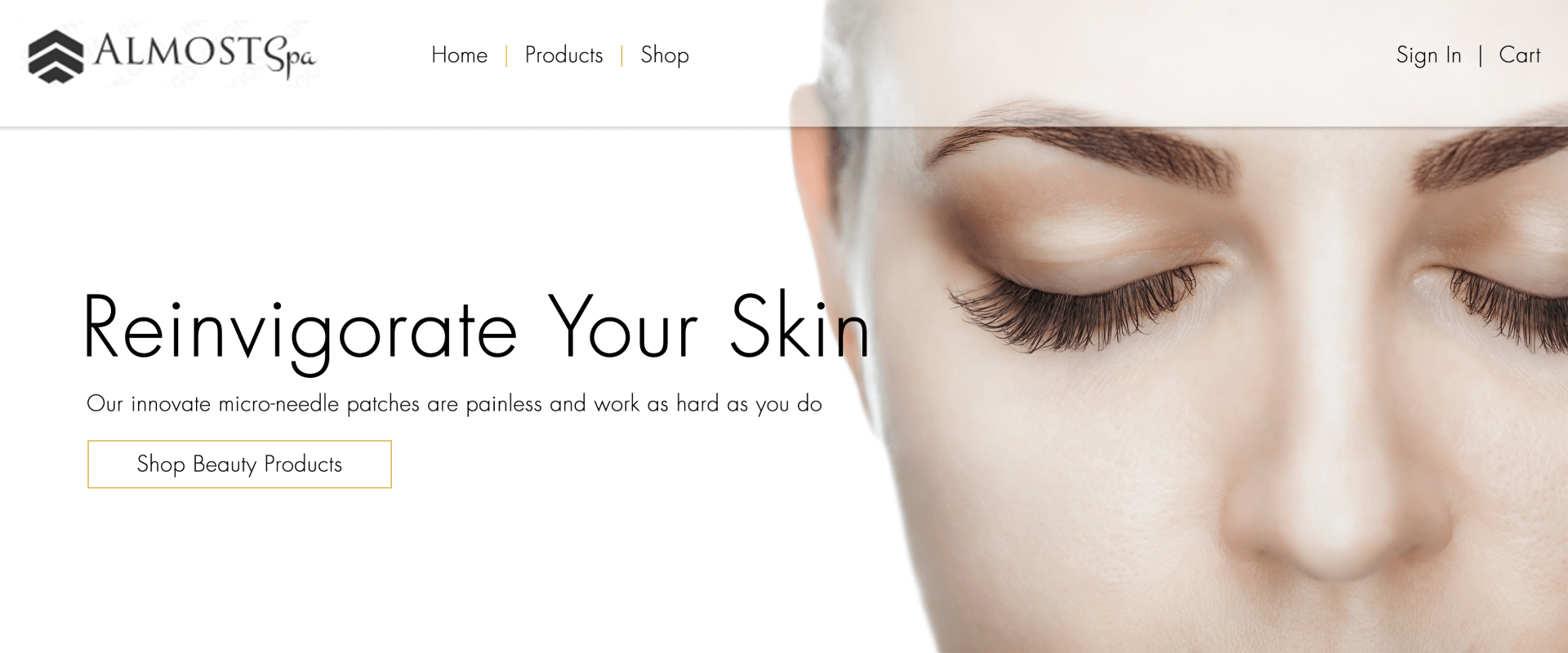Go to the Home page

pyautogui.click(x=459, y=56)
